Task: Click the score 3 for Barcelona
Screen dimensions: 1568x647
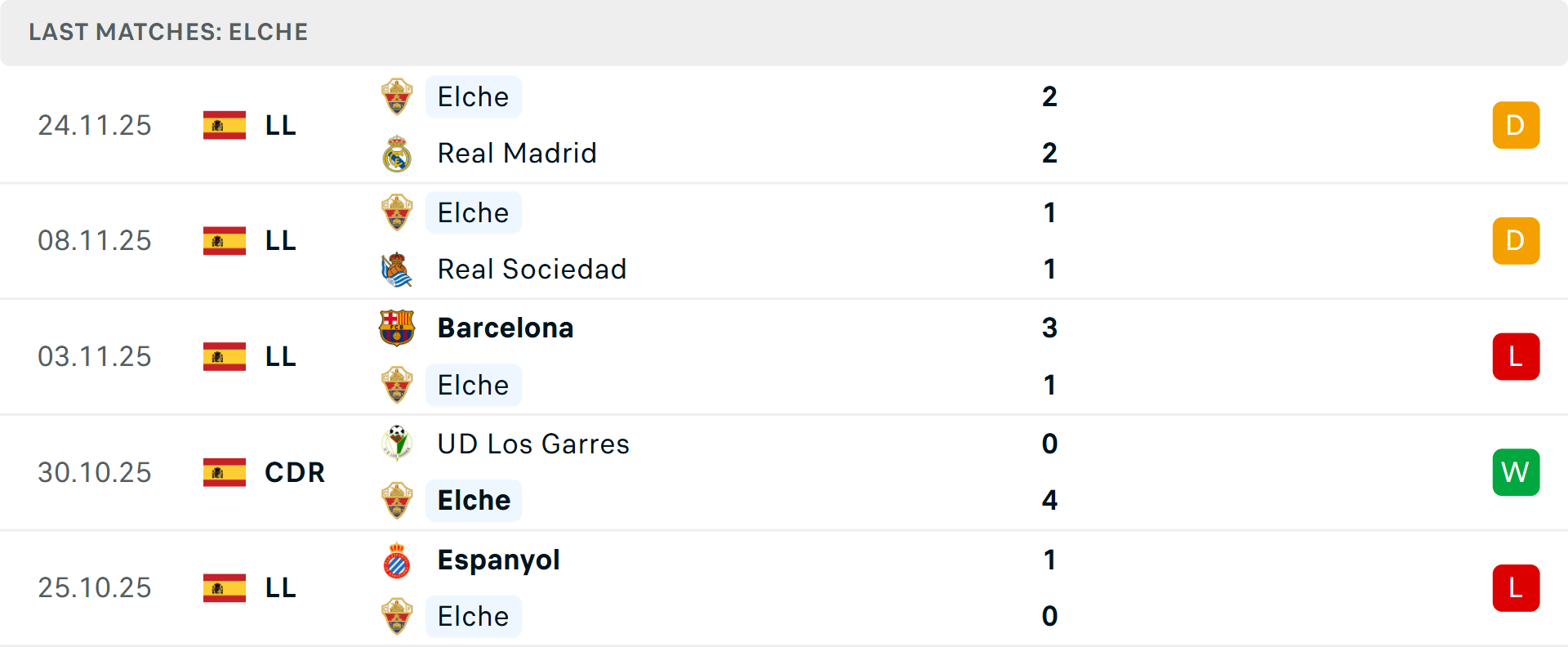Action: tap(1050, 328)
